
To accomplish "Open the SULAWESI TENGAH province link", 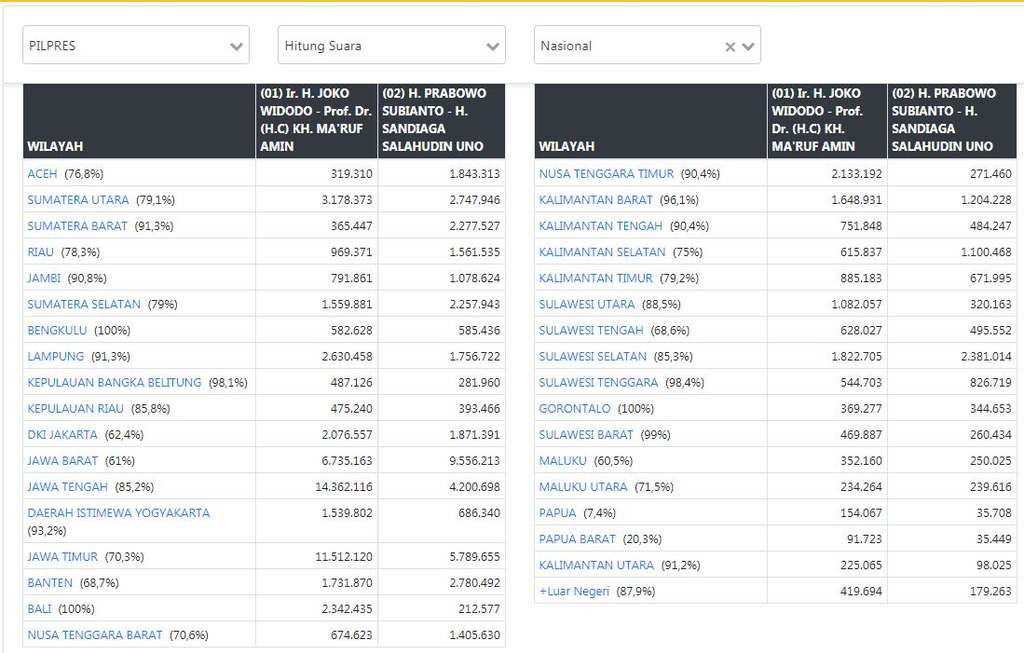I will (x=591, y=330).
